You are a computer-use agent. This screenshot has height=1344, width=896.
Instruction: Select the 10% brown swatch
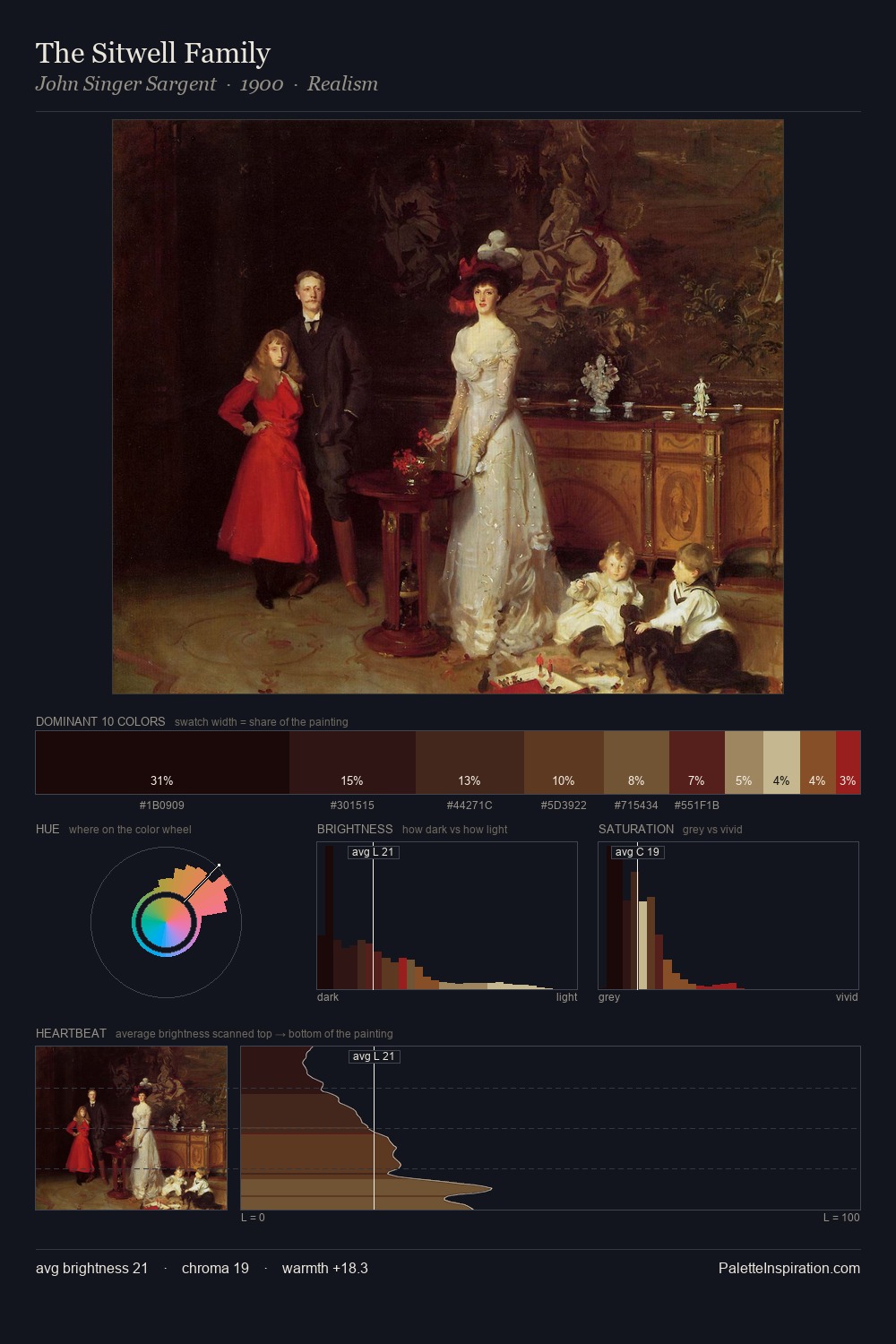564,762
